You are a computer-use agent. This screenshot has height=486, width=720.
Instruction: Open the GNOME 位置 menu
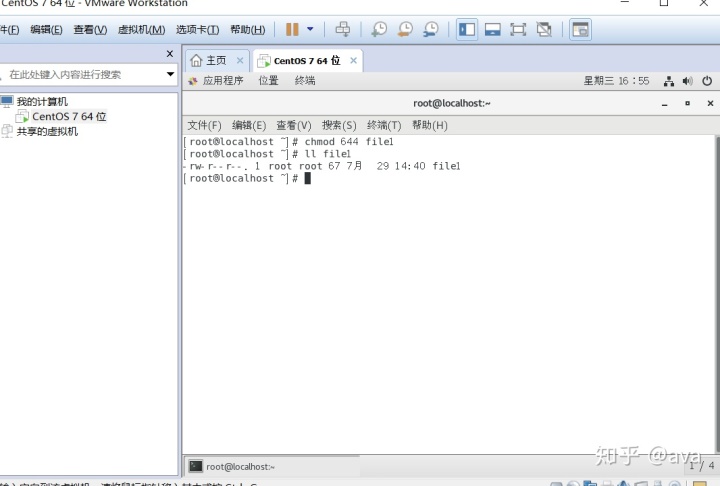(269, 81)
